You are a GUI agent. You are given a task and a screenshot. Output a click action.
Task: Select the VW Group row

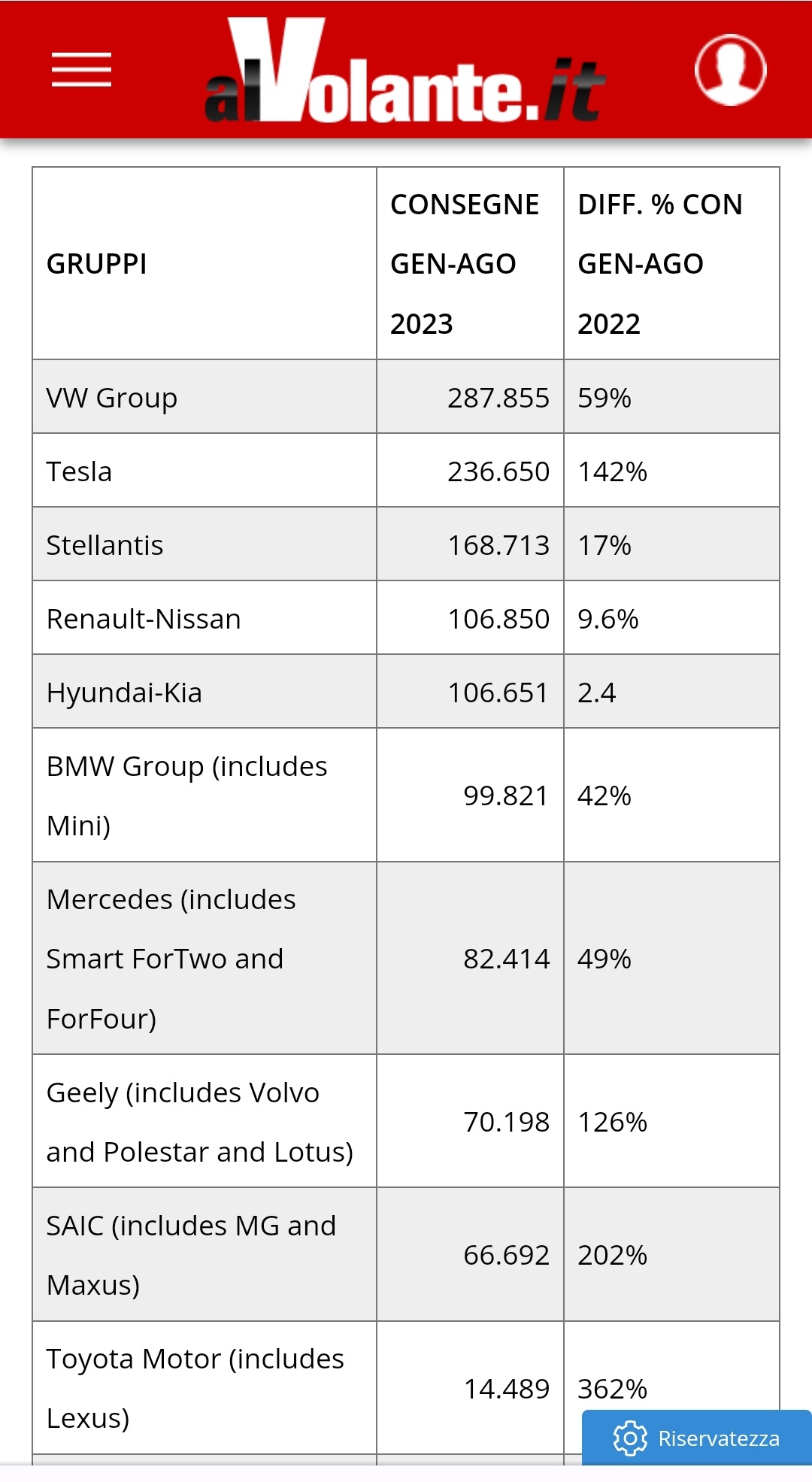pos(406,397)
